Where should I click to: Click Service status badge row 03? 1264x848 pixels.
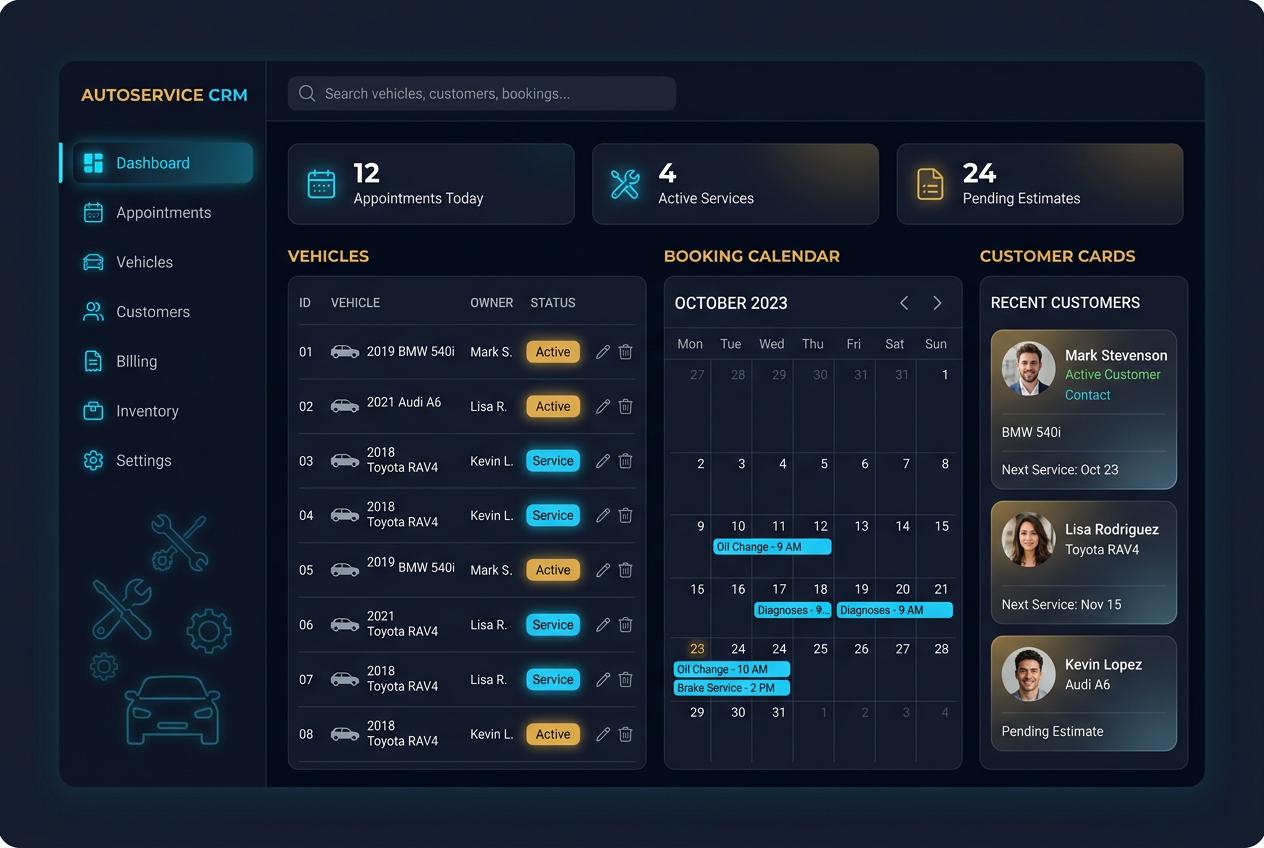(553, 461)
